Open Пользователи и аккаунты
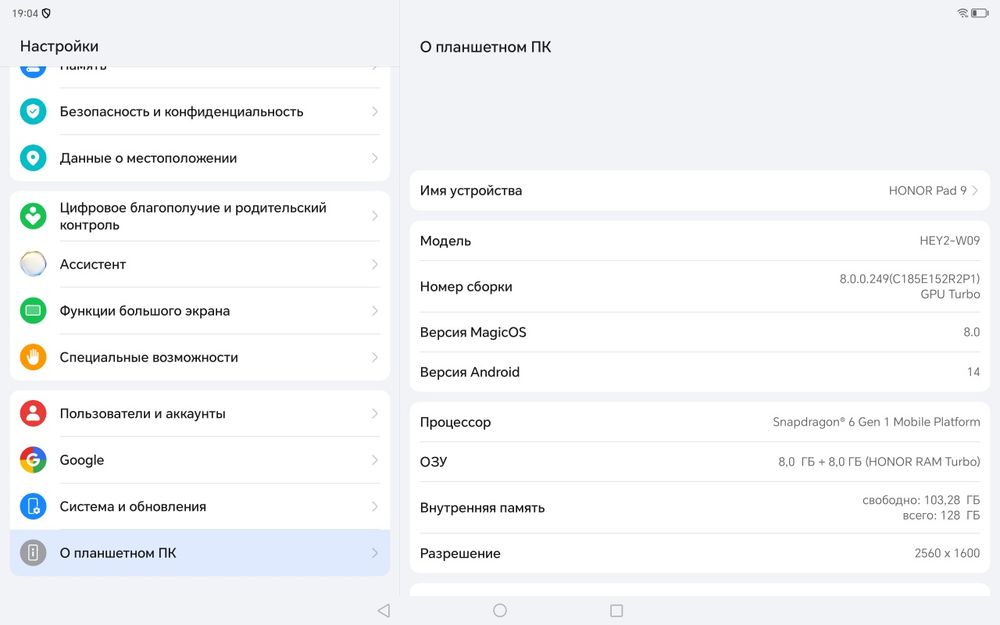This screenshot has width=1000, height=625. [x=200, y=413]
